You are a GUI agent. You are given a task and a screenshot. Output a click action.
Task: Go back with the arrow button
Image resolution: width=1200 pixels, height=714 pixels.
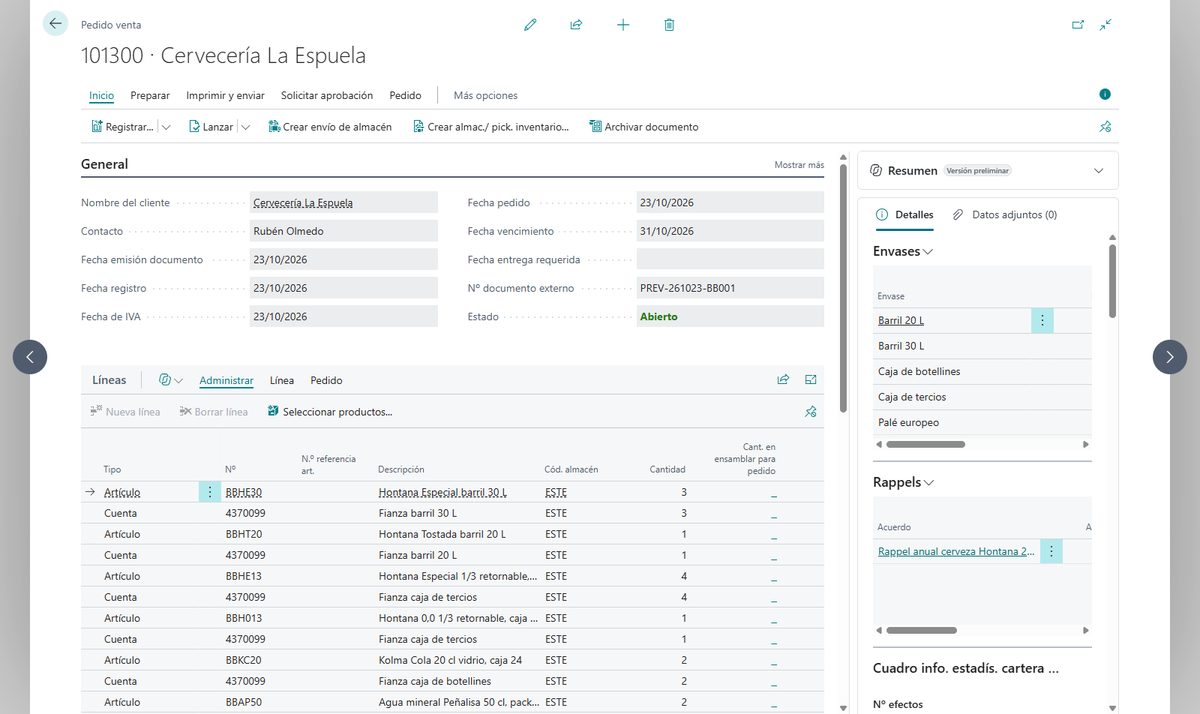coord(55,24)
